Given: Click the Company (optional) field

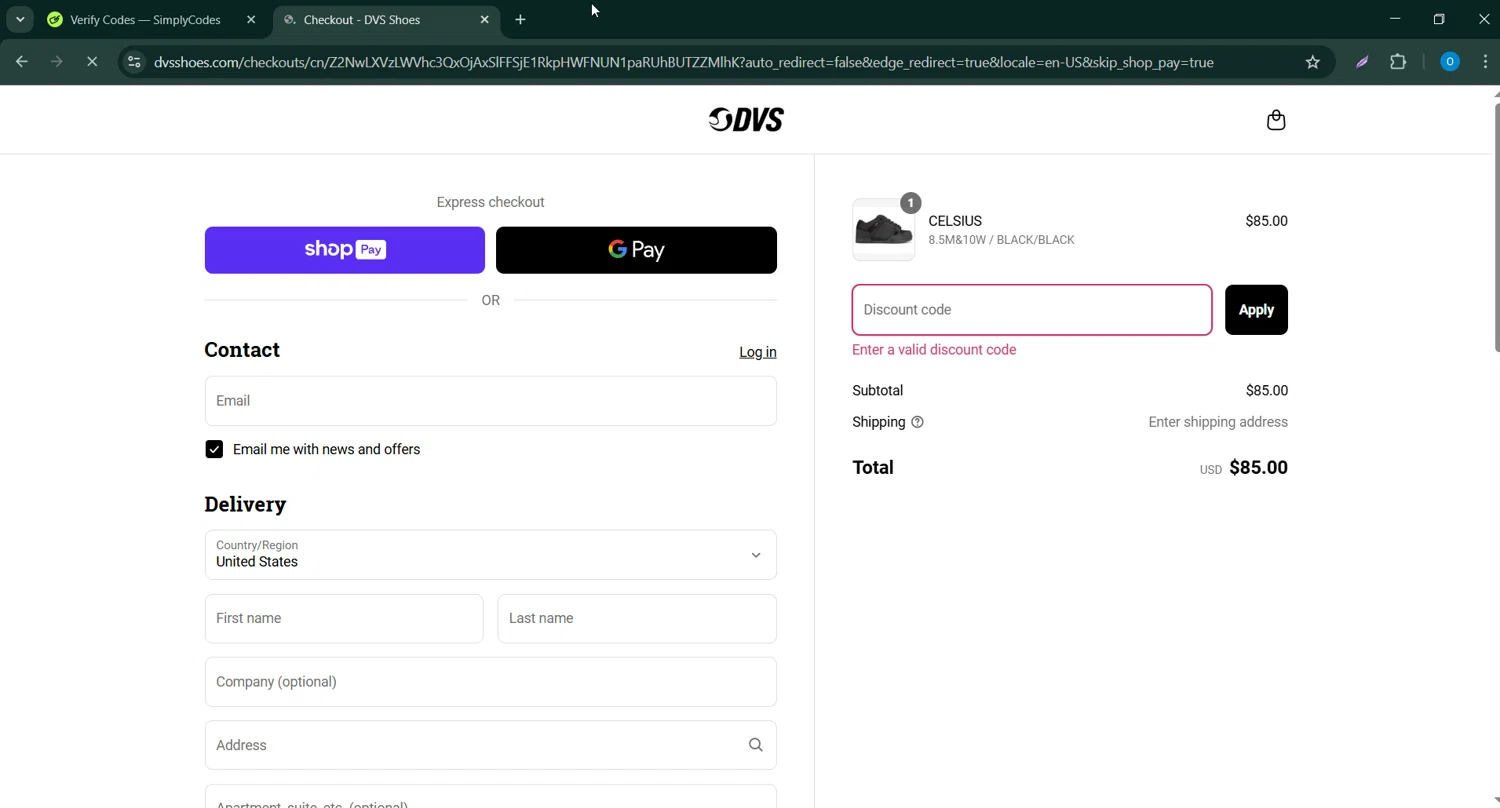Looking at the screenshot, I should [x=491, y=682].
